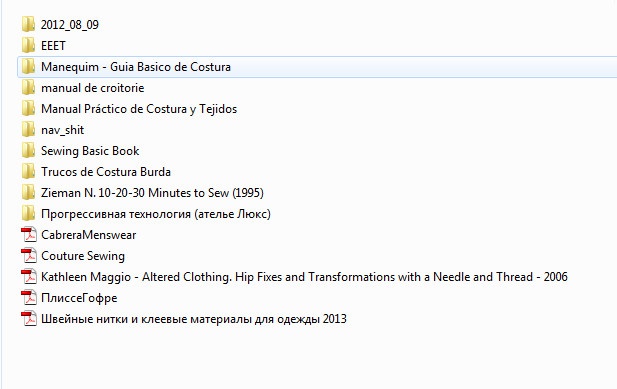Click the Kathleen Maggio - Altered Clothing file name
This screenshot has height=389, width=617.
(x=304, y=277)
